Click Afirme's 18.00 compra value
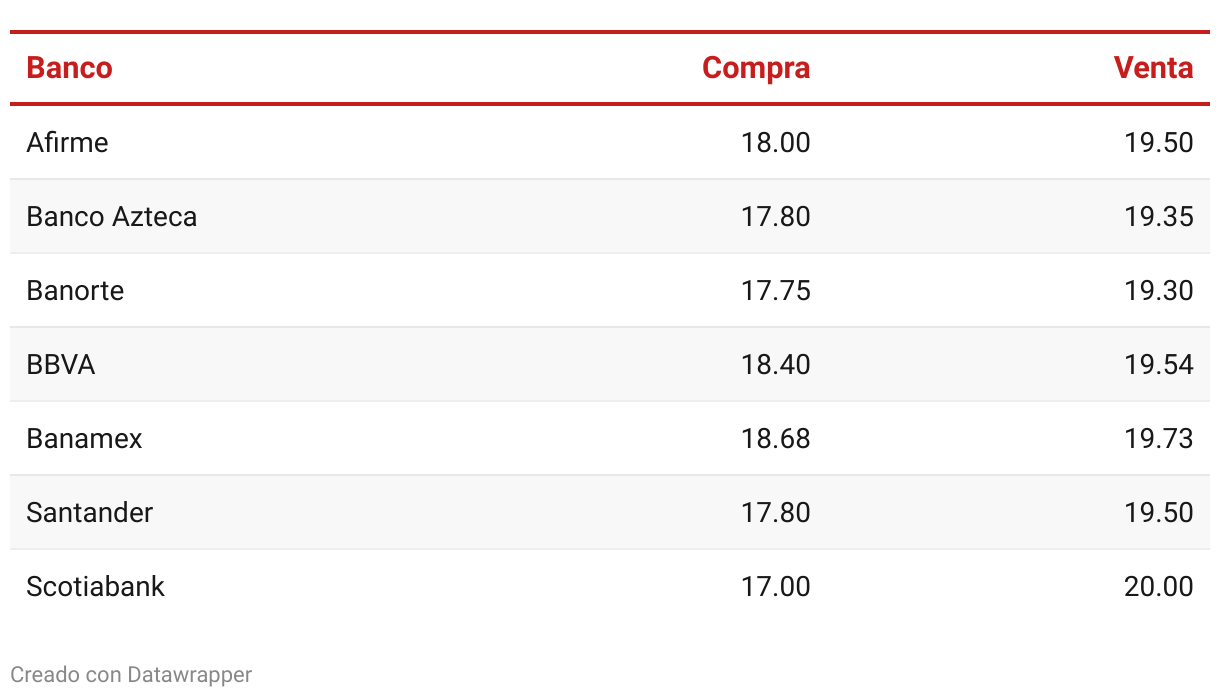 tap(776, 142)
